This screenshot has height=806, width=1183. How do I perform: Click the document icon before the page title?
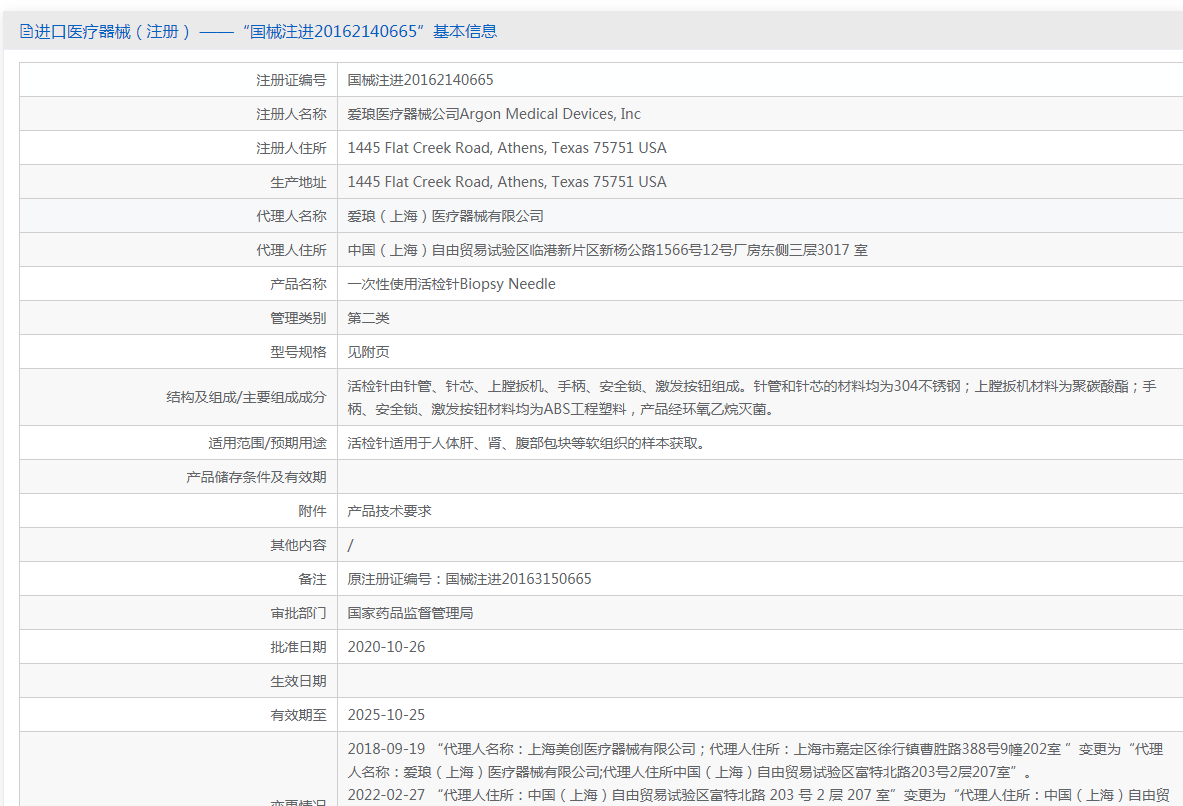26,32
